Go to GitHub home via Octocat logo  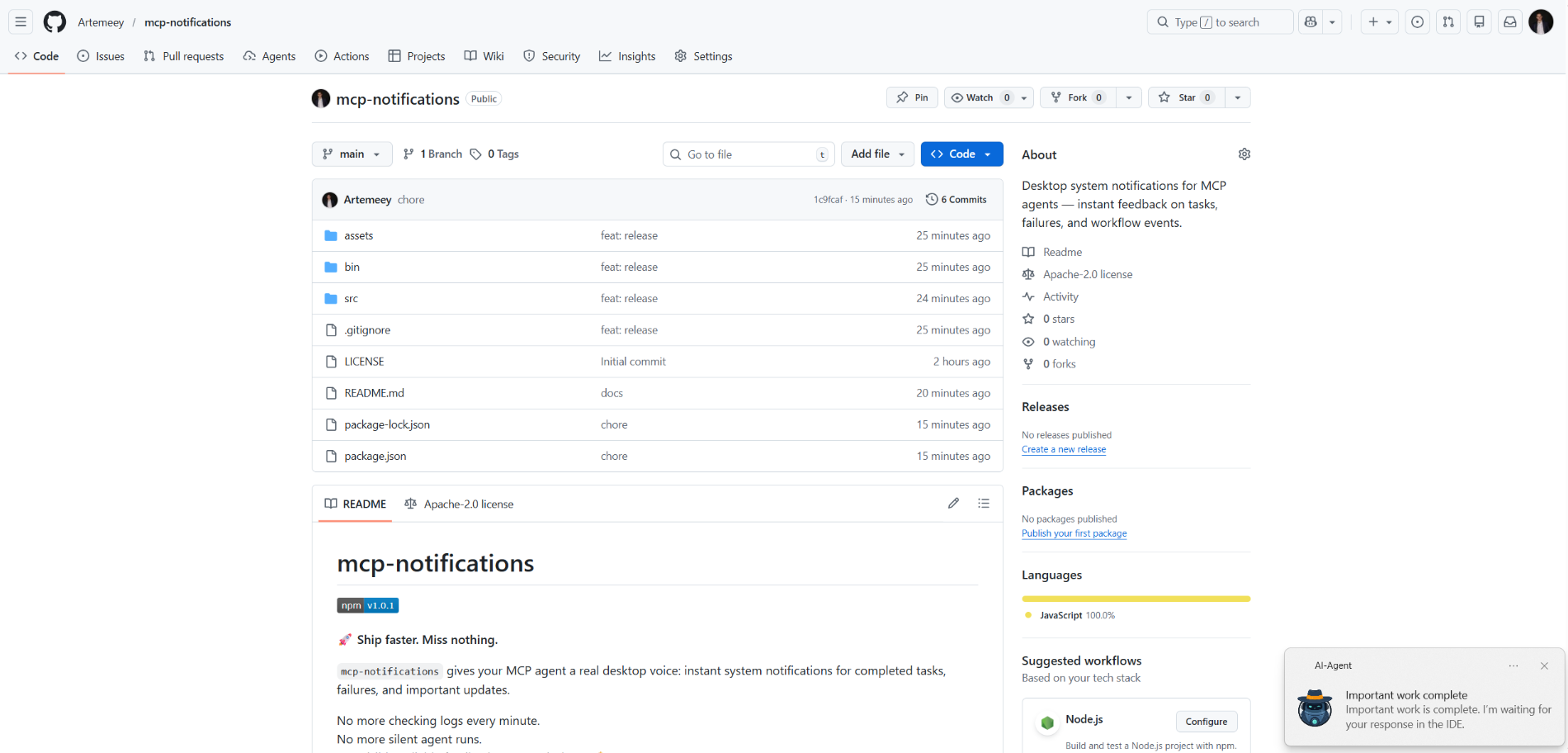pyautogui.click(x=54, y=22)
